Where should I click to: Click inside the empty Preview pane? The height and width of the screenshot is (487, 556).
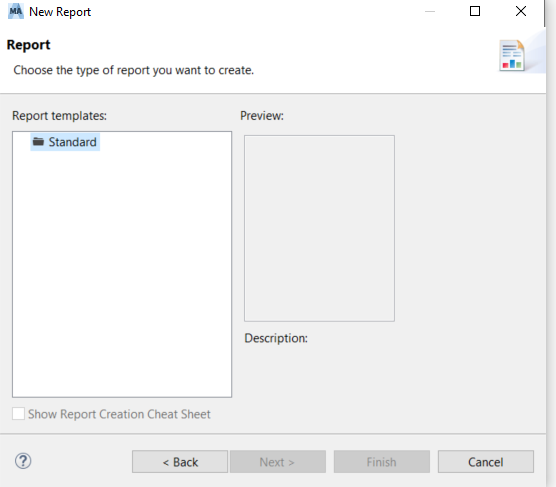(319, 228)
